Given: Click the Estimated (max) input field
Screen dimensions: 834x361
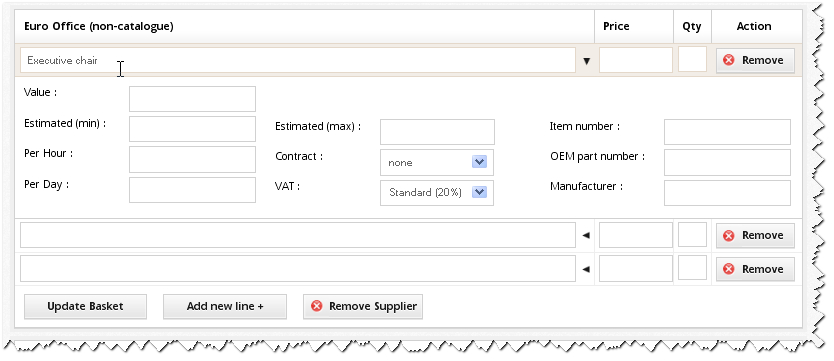Looking at the screenshot, I should click(437, 132).
